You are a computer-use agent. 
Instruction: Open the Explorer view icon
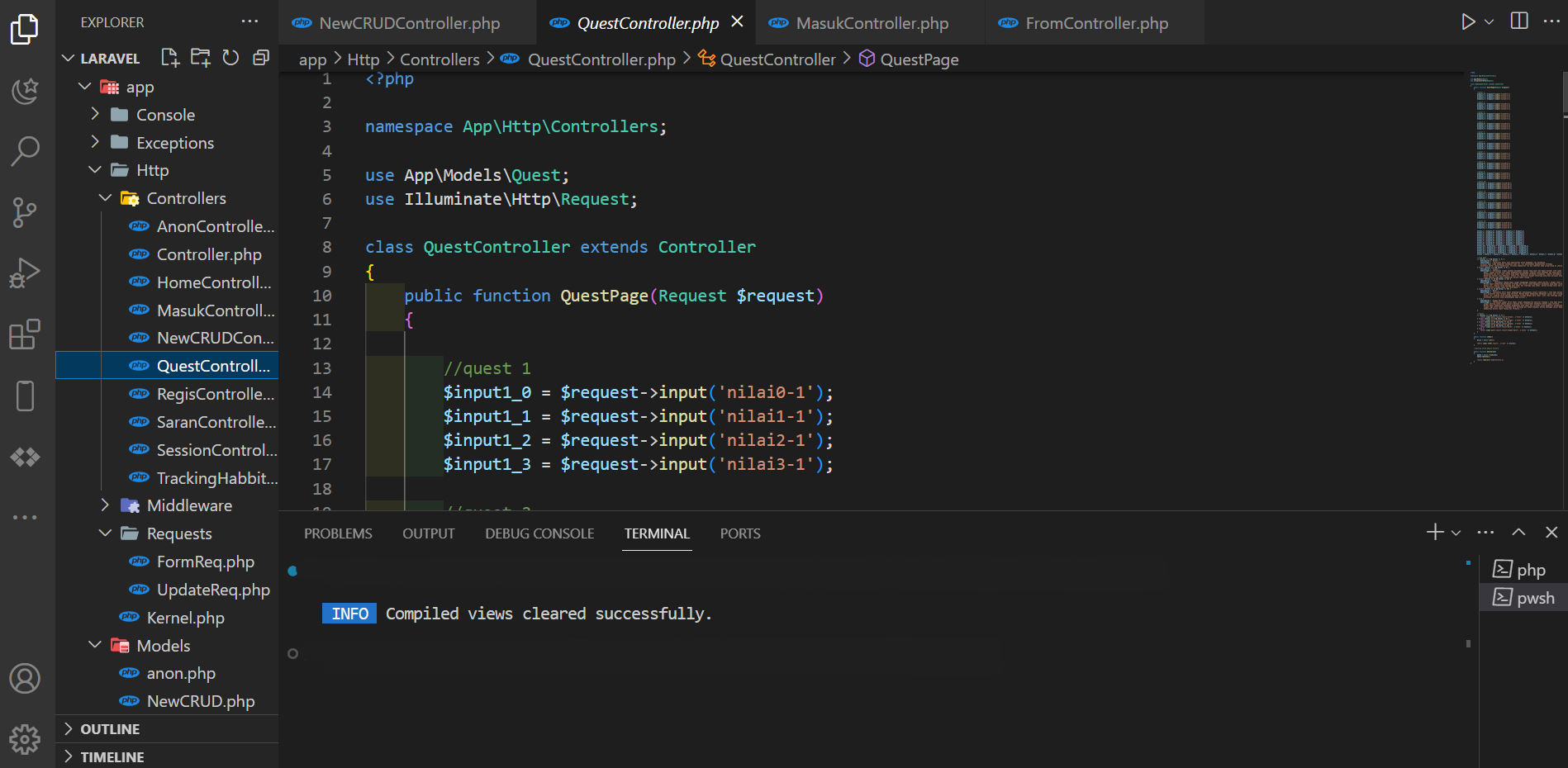point(25,30)
